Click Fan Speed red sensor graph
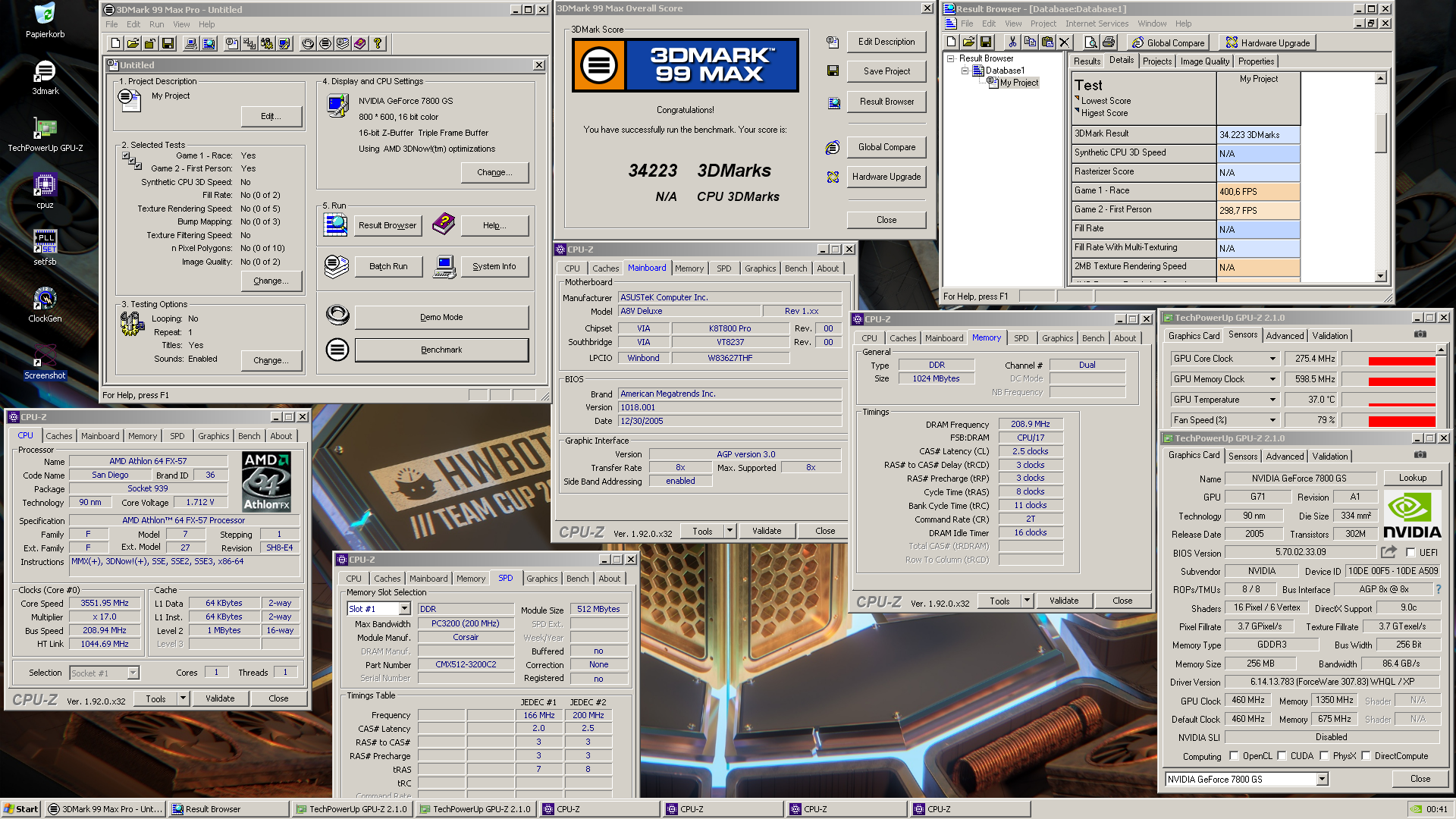Screen dimensions: 1456x819 tap(1388, 420)
